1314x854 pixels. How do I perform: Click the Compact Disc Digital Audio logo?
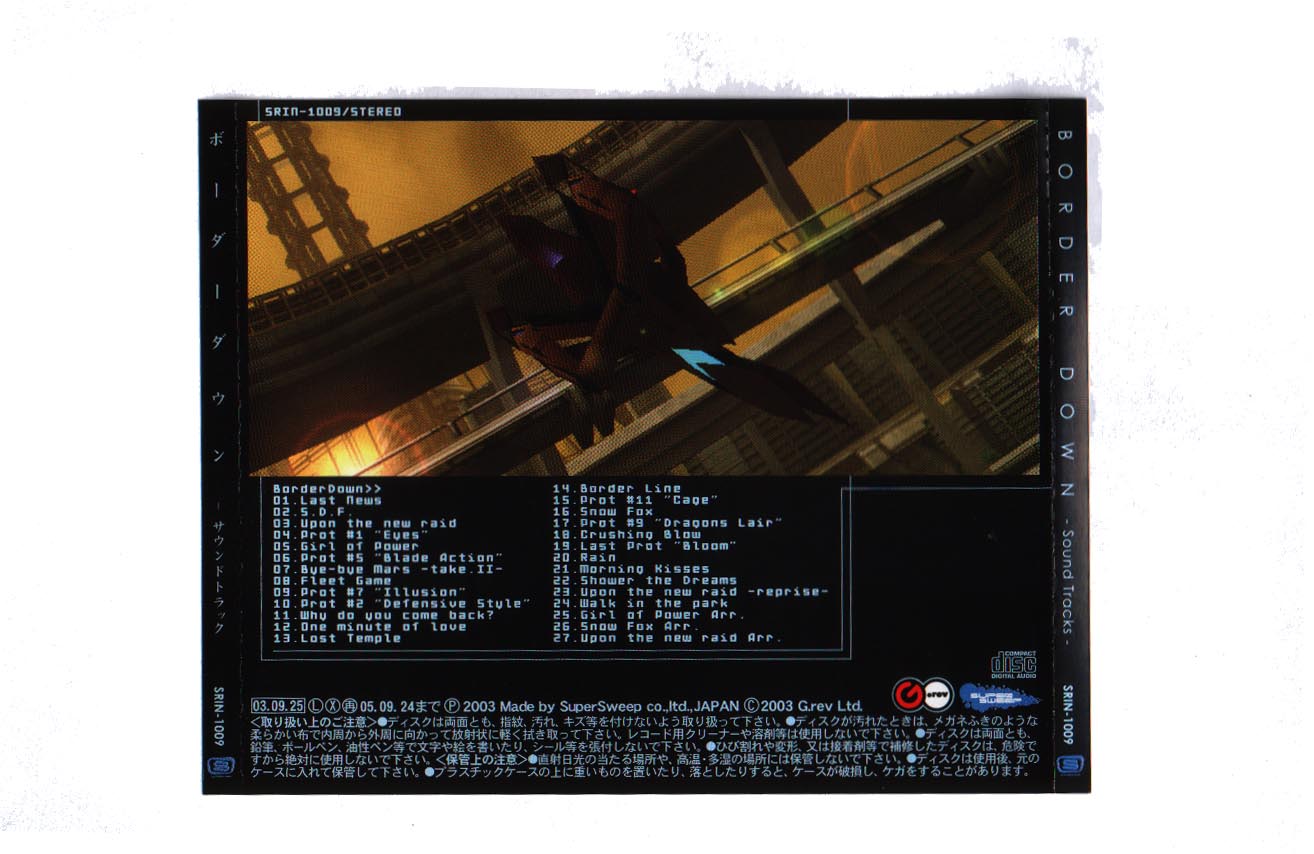pos(1013,664)
